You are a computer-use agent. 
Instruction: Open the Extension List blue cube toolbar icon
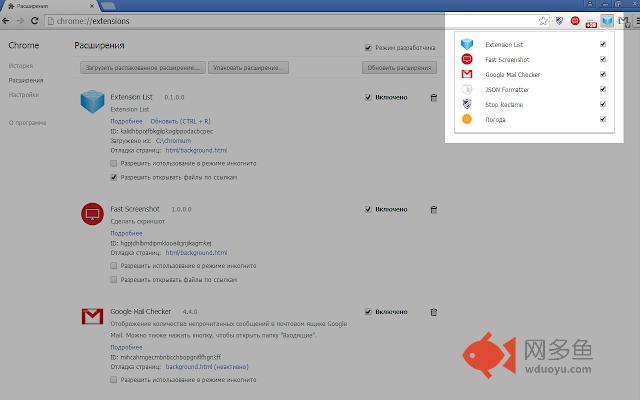coord(607,21)
